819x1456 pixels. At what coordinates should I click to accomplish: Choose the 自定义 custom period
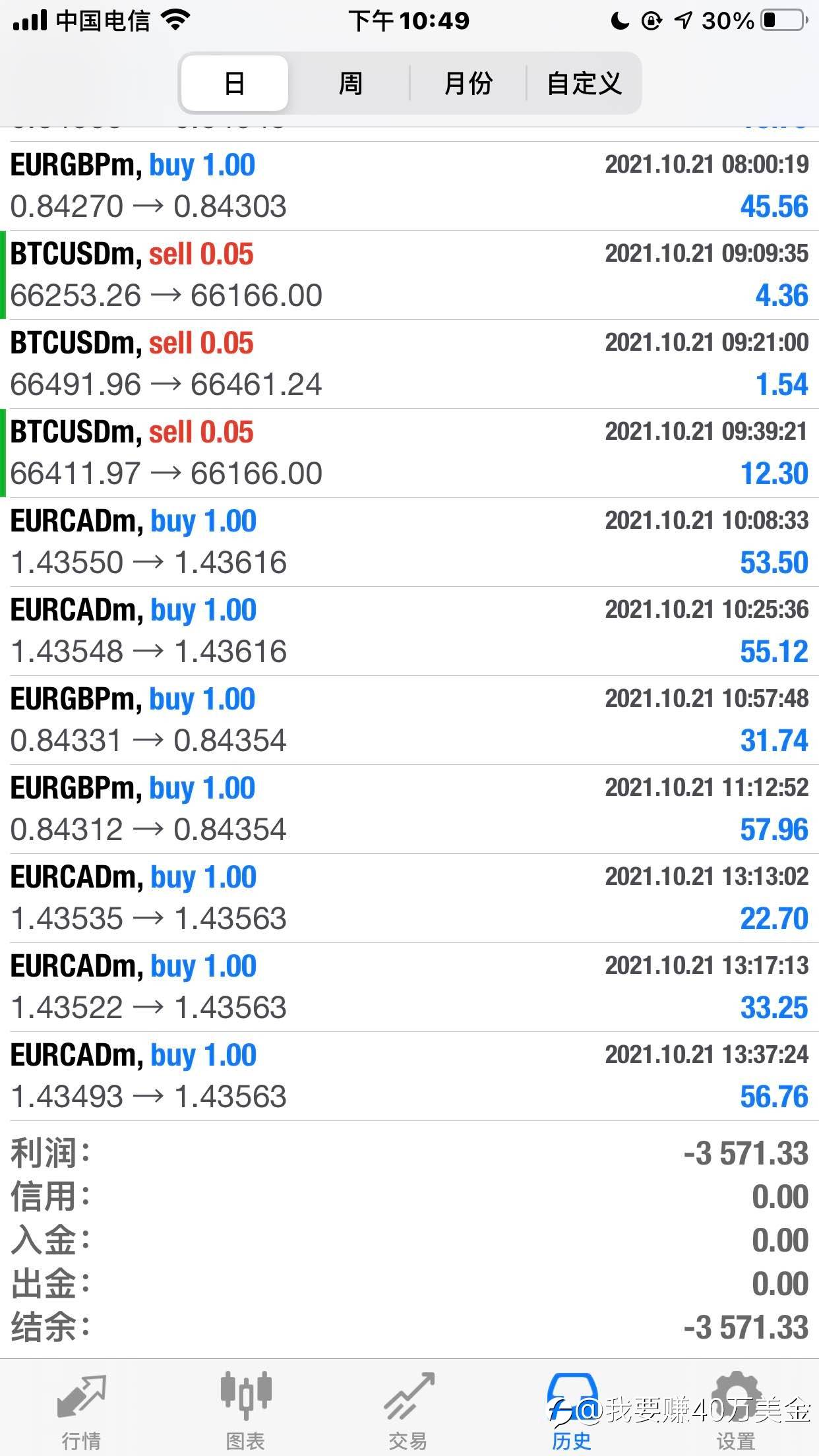pos(584,83)
